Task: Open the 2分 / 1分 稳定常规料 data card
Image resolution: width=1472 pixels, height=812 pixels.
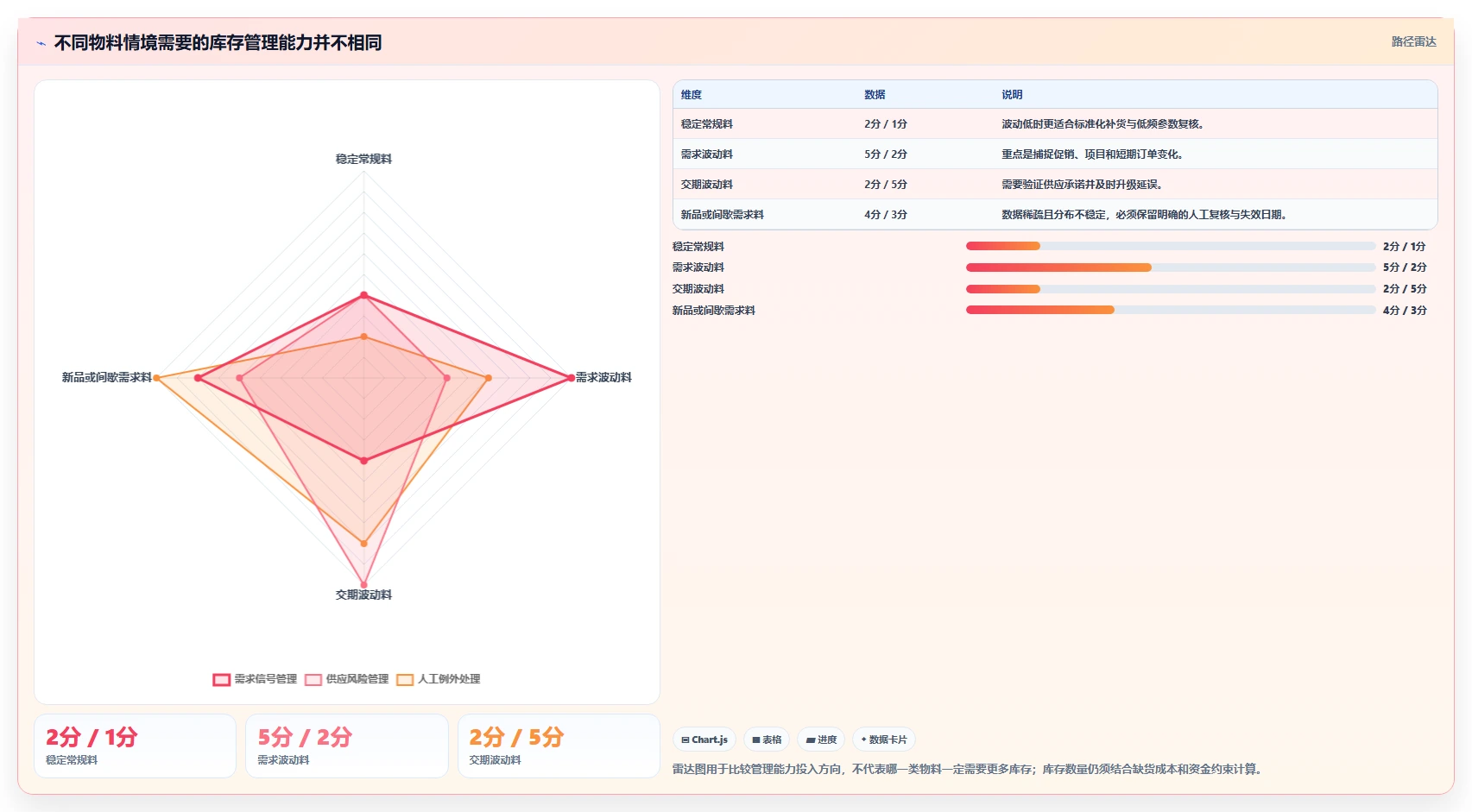Action: (x=135, y=746)
